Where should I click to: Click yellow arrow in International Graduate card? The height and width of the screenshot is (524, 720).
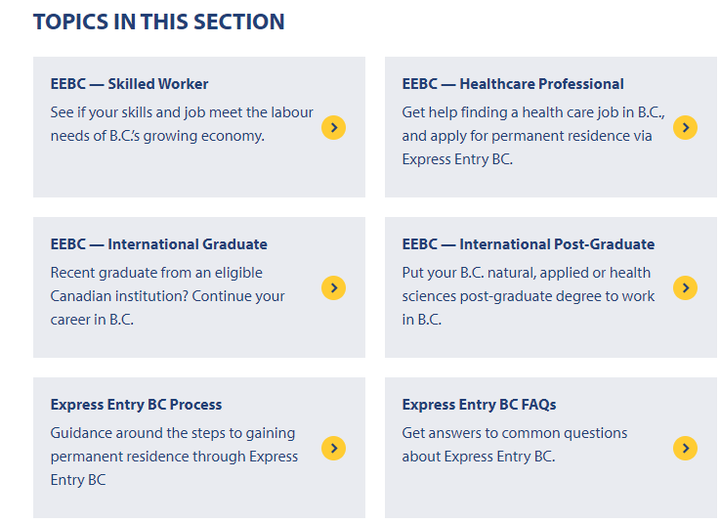coord(333,287)
